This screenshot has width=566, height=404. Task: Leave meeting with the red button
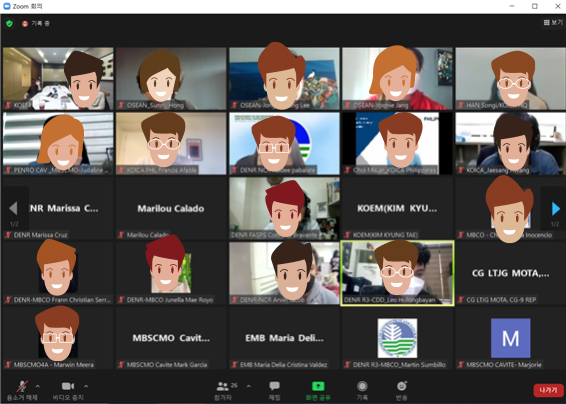point(548,390)
